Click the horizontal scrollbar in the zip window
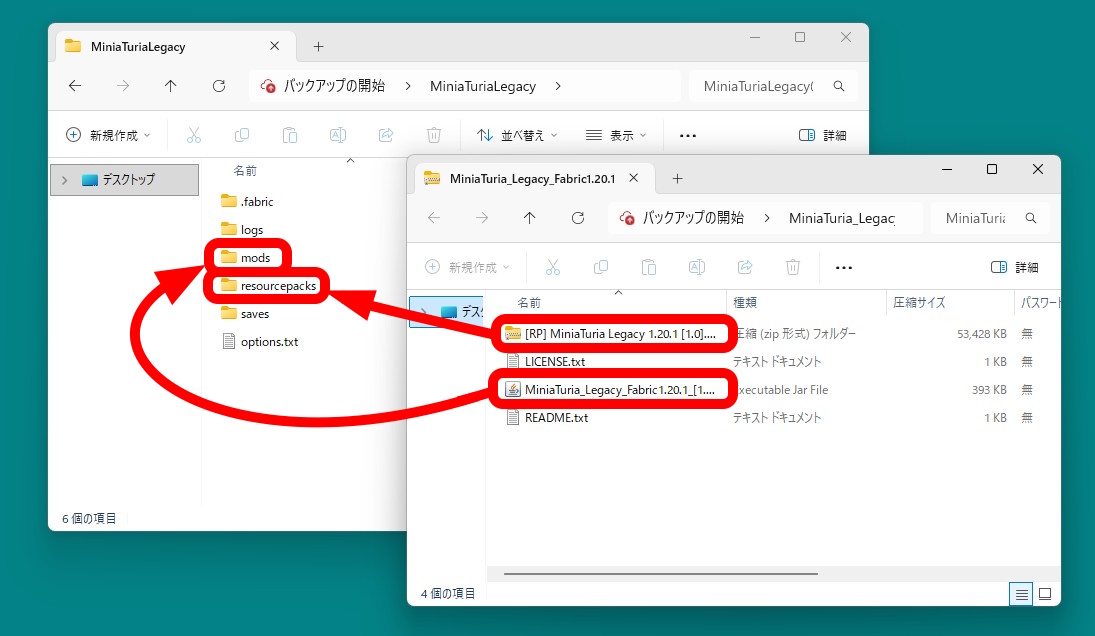 (661, 574)
